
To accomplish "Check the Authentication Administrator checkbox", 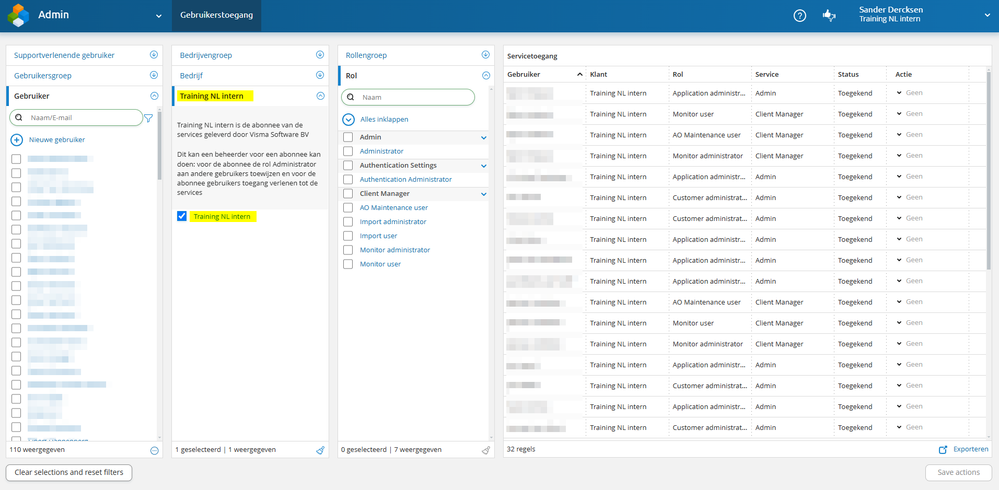I will 348,180.
